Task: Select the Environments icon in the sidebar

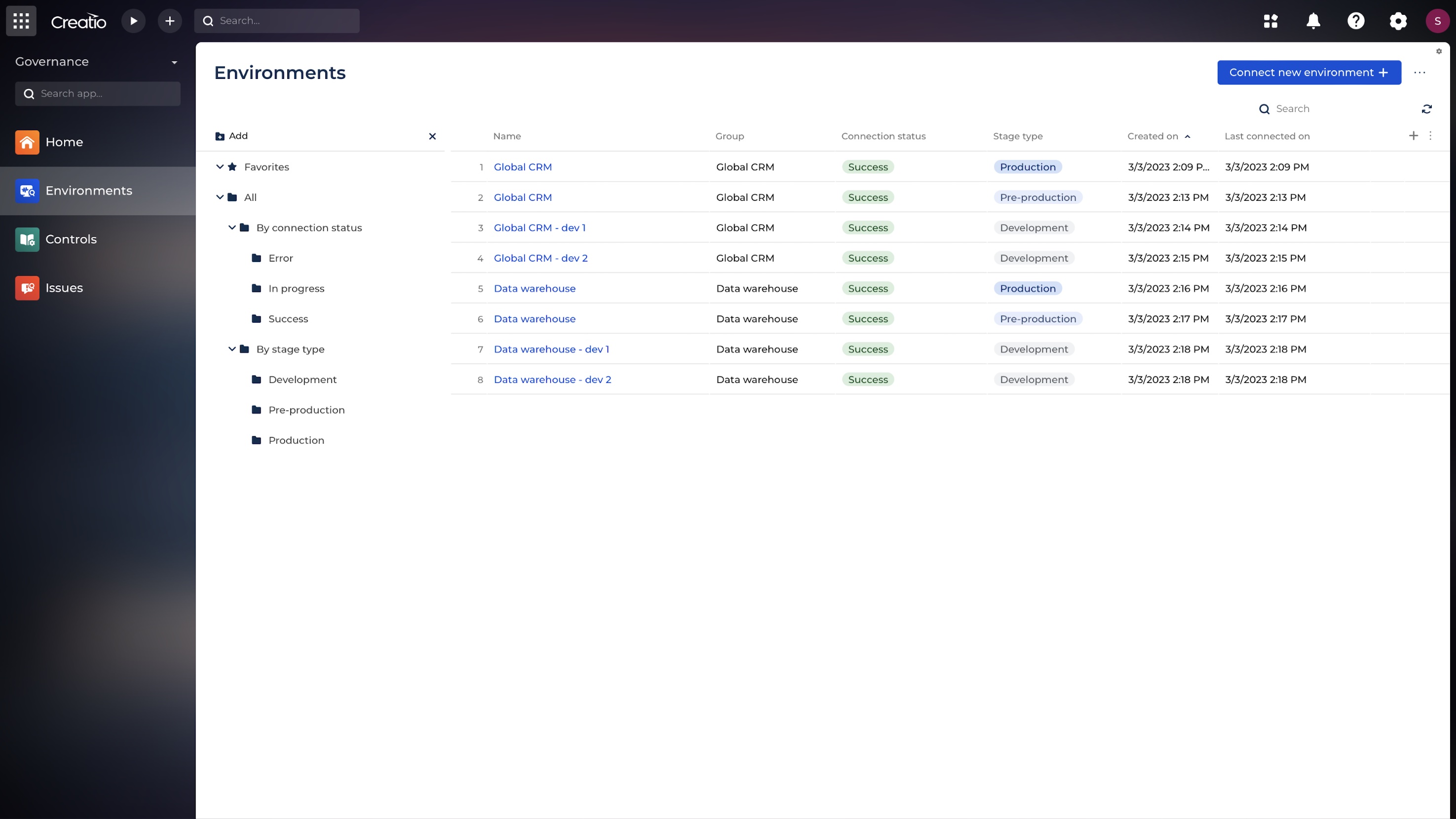Action: [27, 190]
